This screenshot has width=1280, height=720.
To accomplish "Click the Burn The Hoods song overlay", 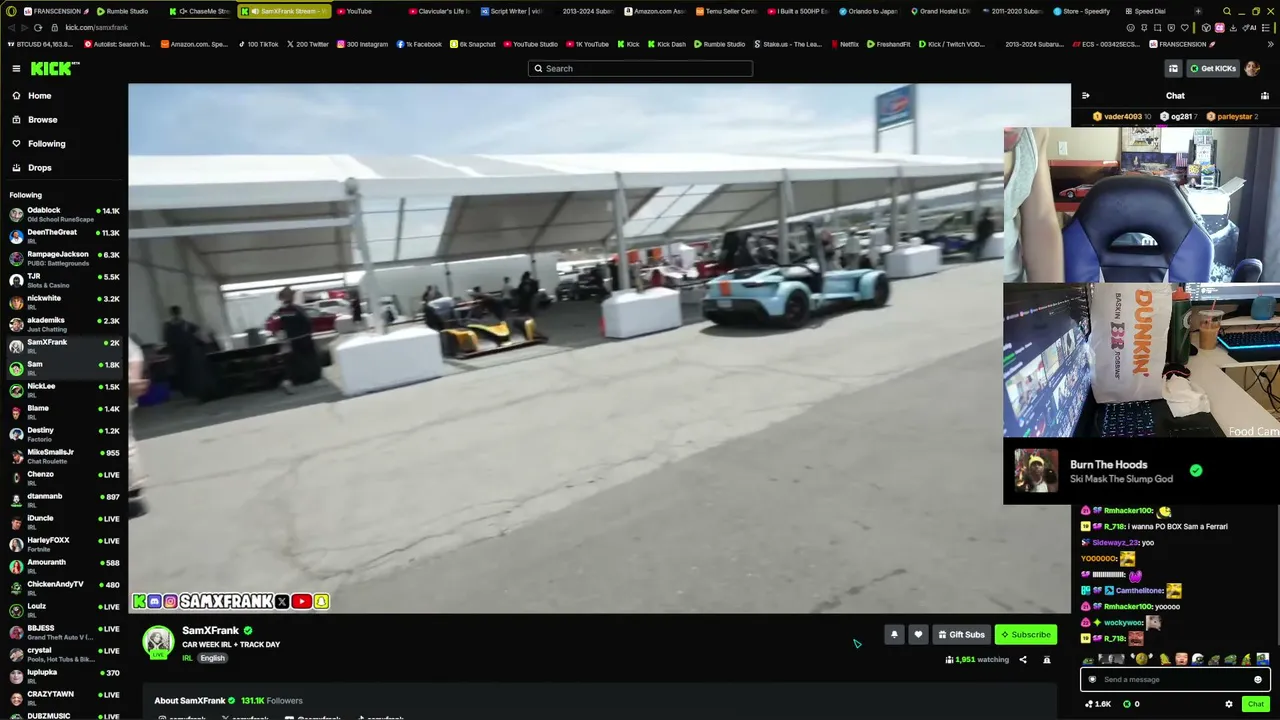I will click(1141, 471).
